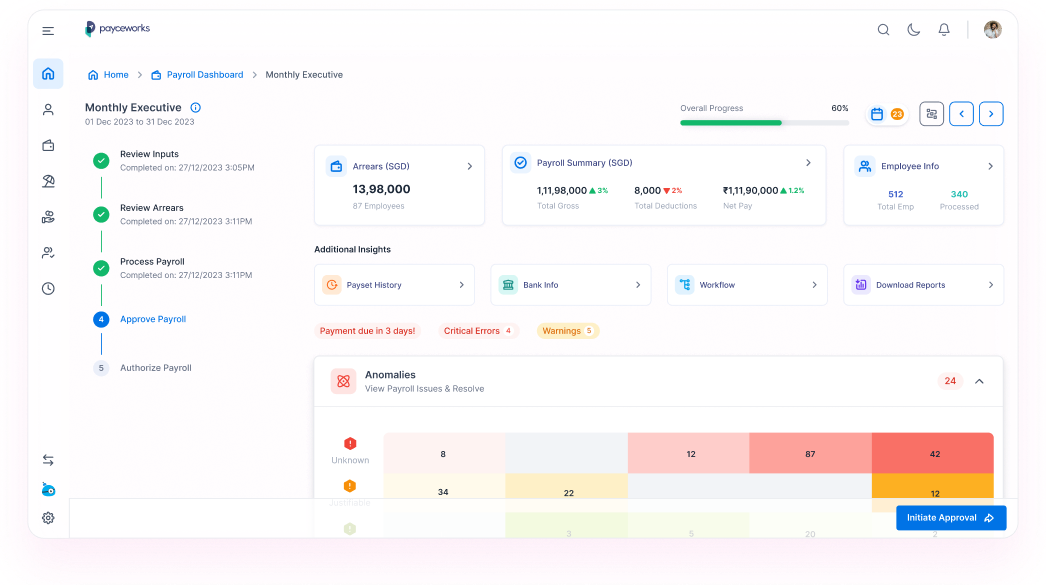
Task: Open the notifications bell
Action: [943, 29]
